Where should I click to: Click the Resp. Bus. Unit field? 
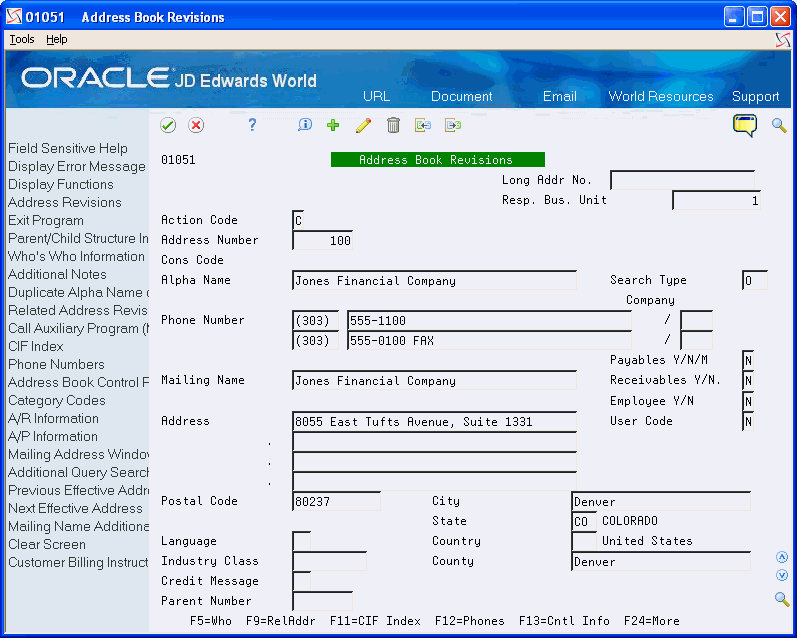coord(716,200)
